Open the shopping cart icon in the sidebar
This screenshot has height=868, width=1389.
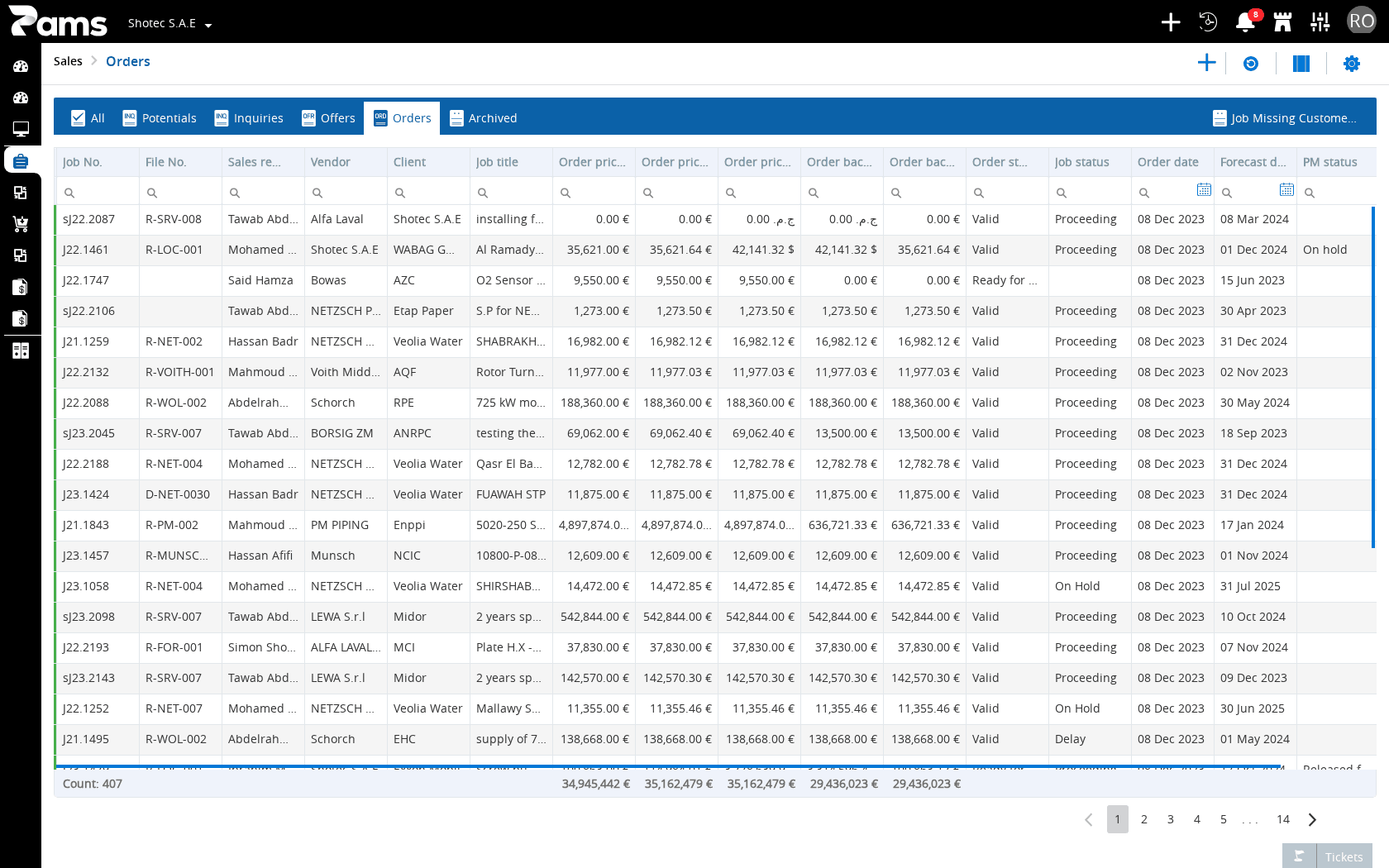[21, 224]
